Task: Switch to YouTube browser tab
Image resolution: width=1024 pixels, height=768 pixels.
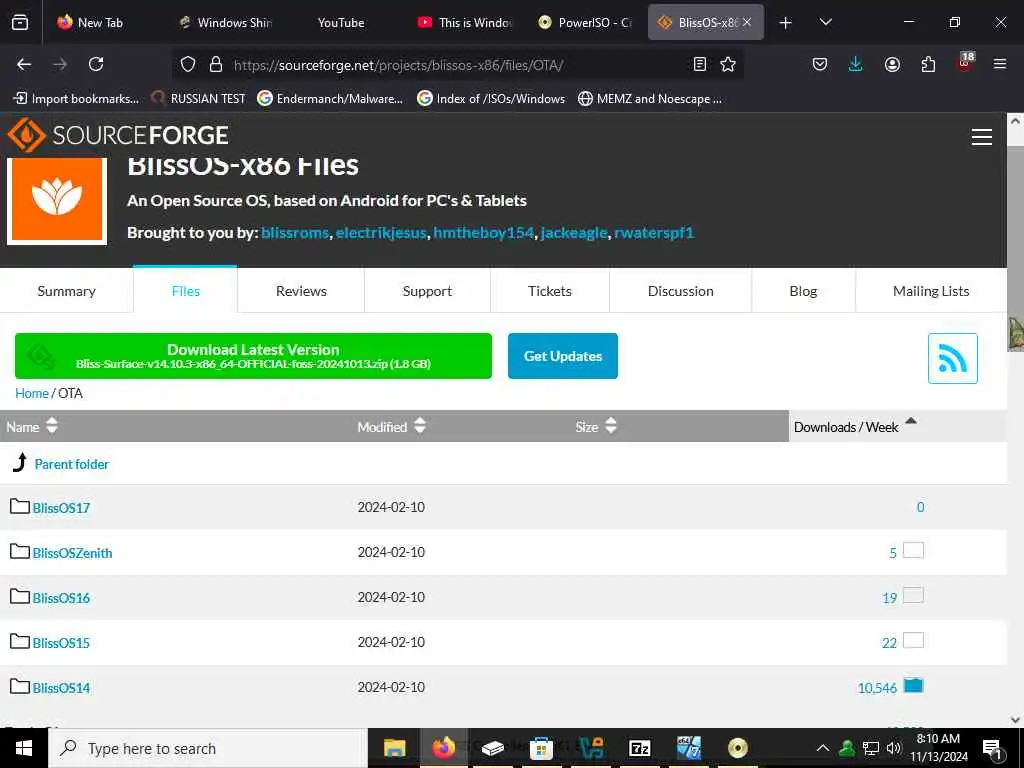Action: click(341, 22)
